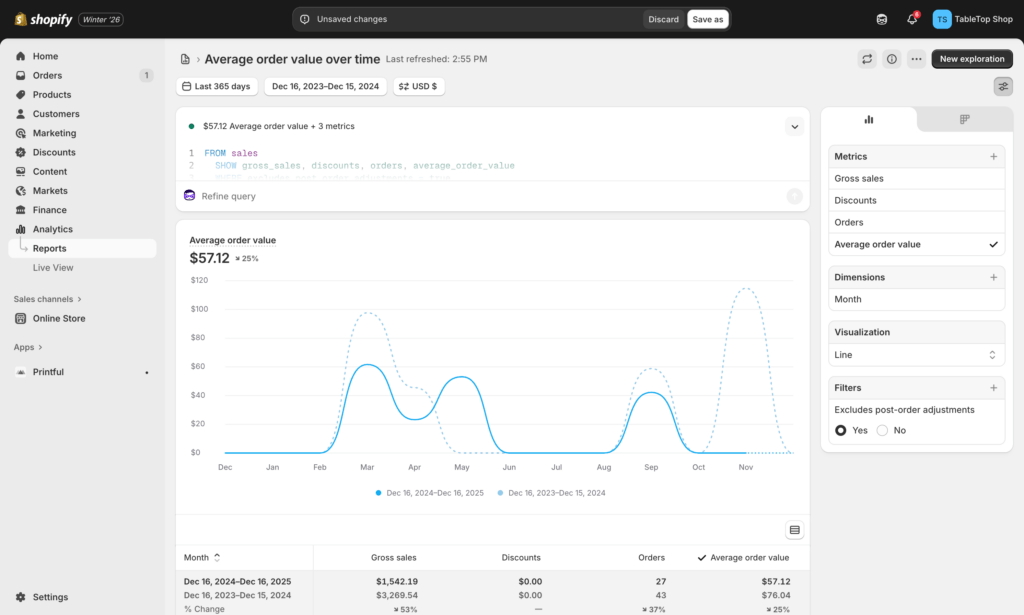The image size is (1024, 615).
Task: Open the Last 365 days date picker
Action: point(216,86)
